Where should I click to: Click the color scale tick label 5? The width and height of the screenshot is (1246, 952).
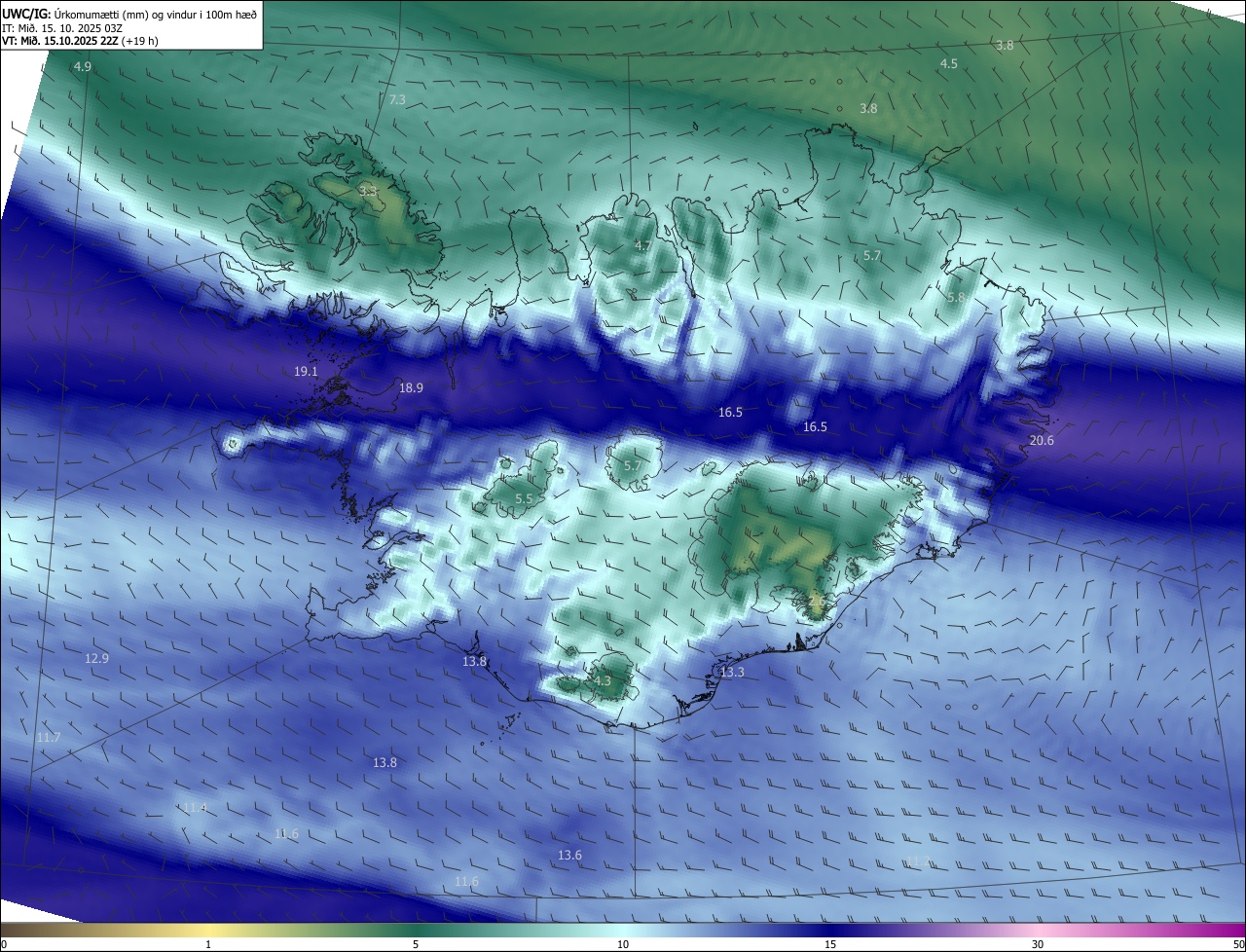(416, 944)
